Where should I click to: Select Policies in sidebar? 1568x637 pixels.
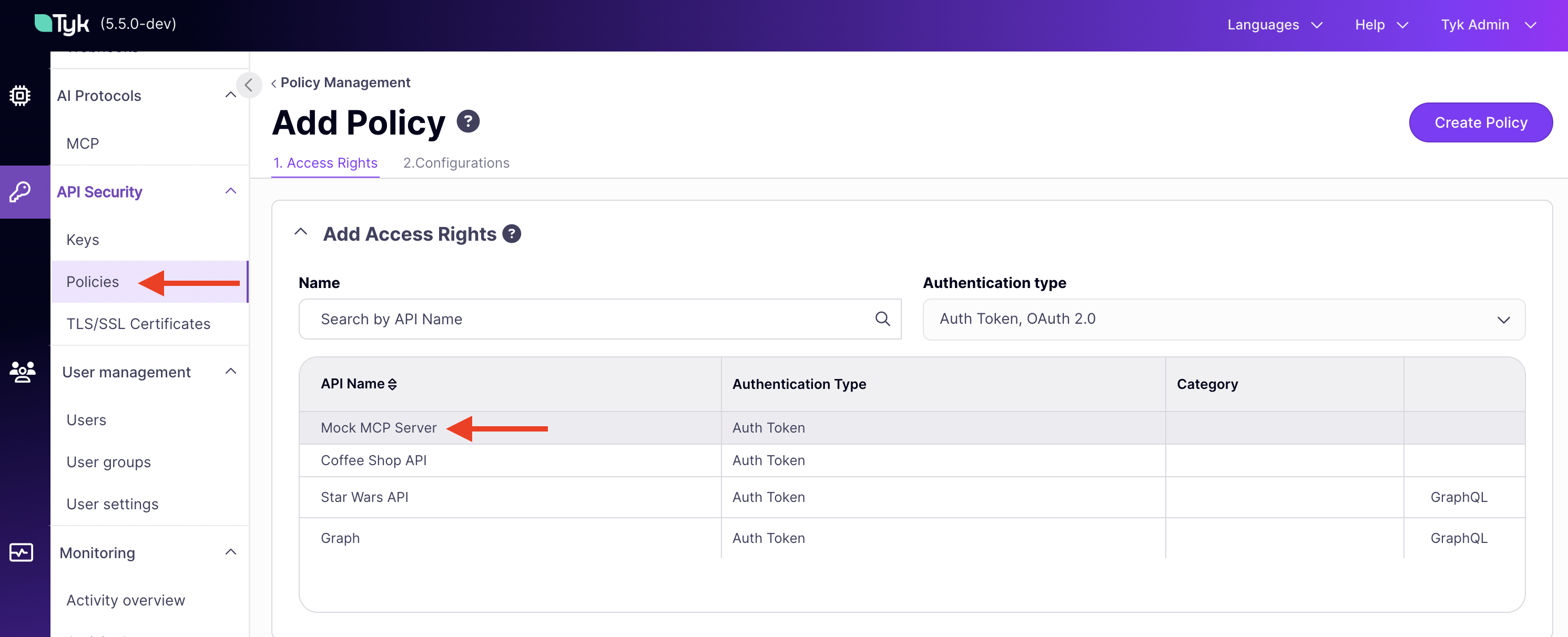coord(150,282)
